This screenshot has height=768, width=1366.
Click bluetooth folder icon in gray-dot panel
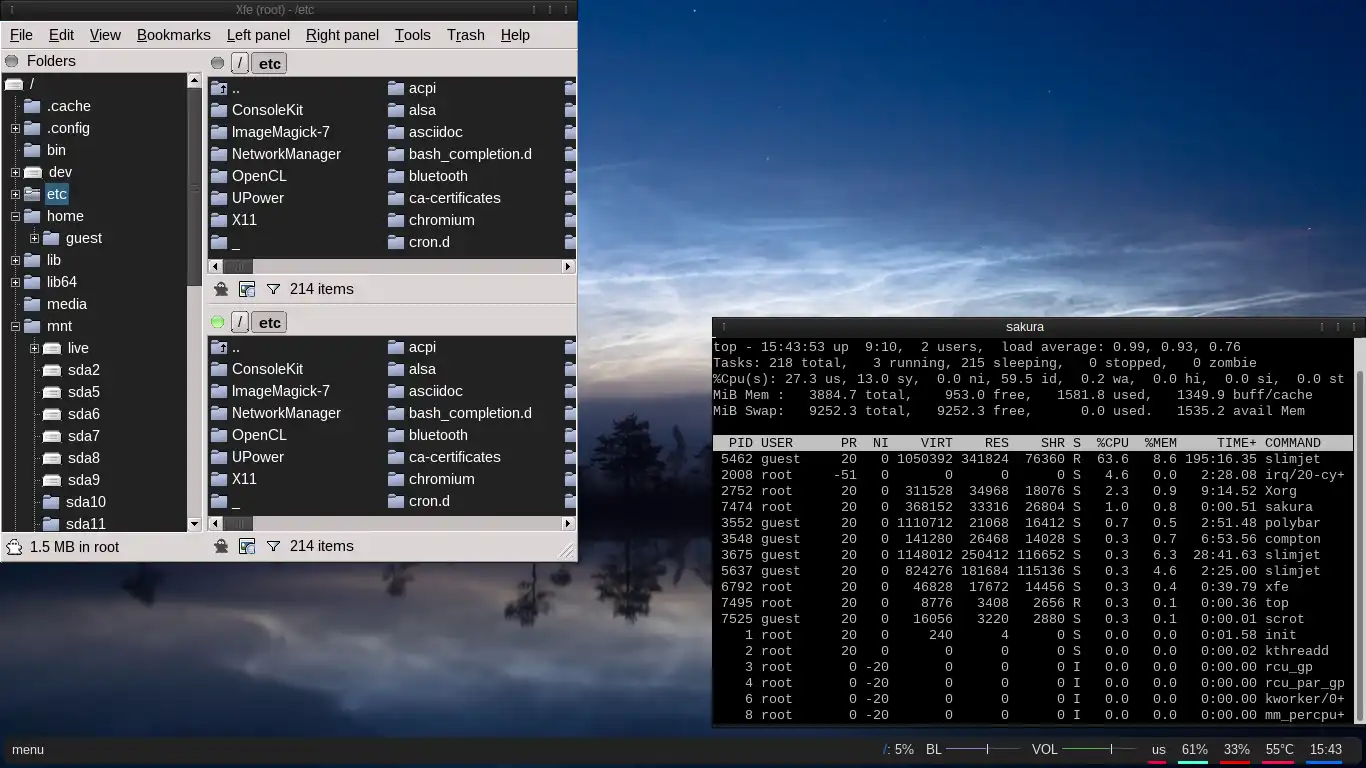pyautogui.click(x=396, y=176)
